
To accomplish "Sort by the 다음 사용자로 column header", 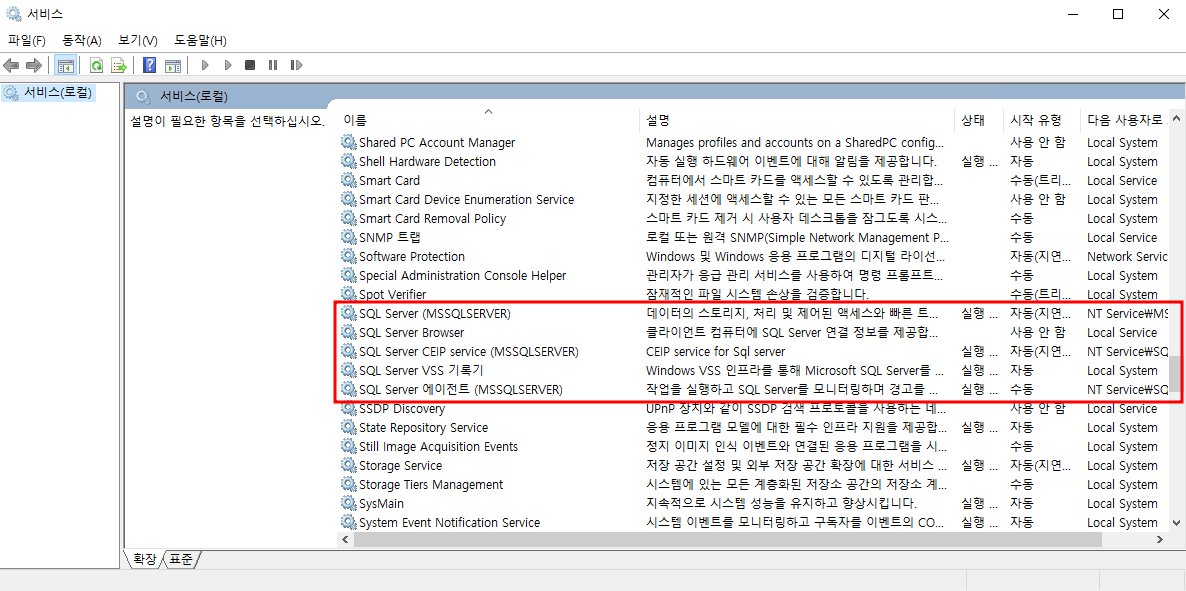I will [1125, 120].
